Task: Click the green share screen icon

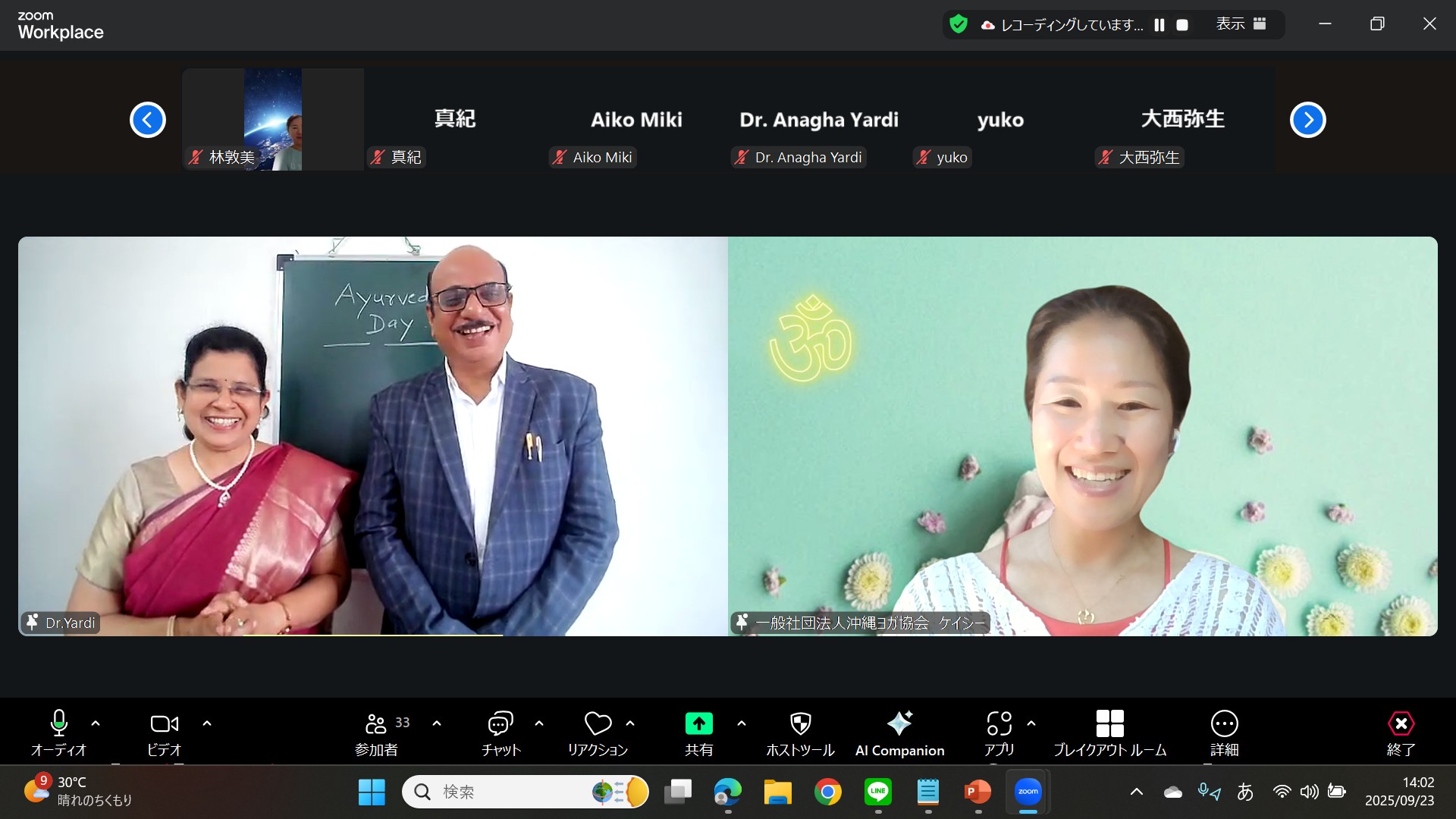Action: (x=698, y=724)
